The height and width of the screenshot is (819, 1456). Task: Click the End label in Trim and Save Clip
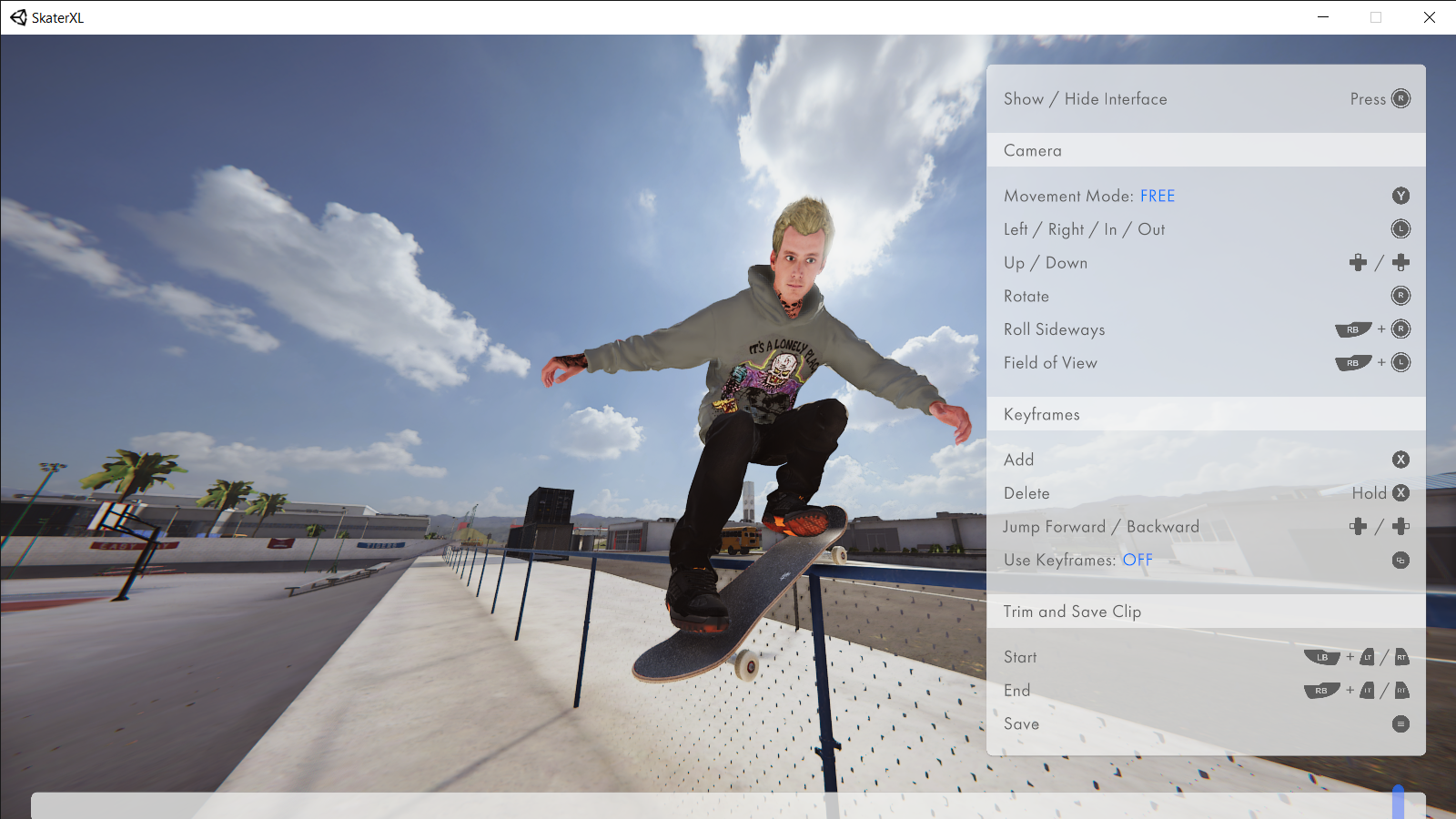pyautogui.click(x=1017, y=691)
